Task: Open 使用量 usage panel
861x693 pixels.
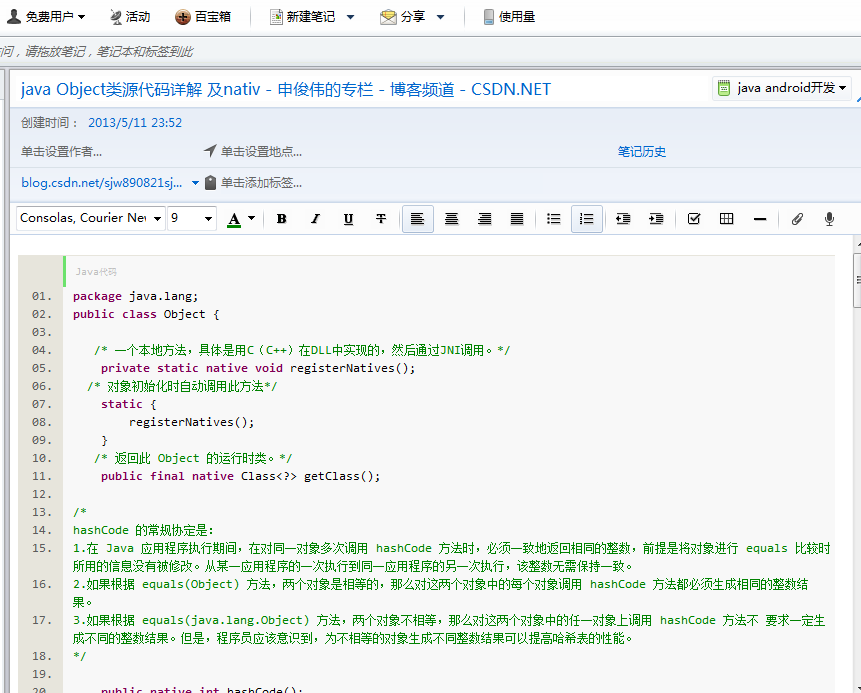Action: [509, 17]
